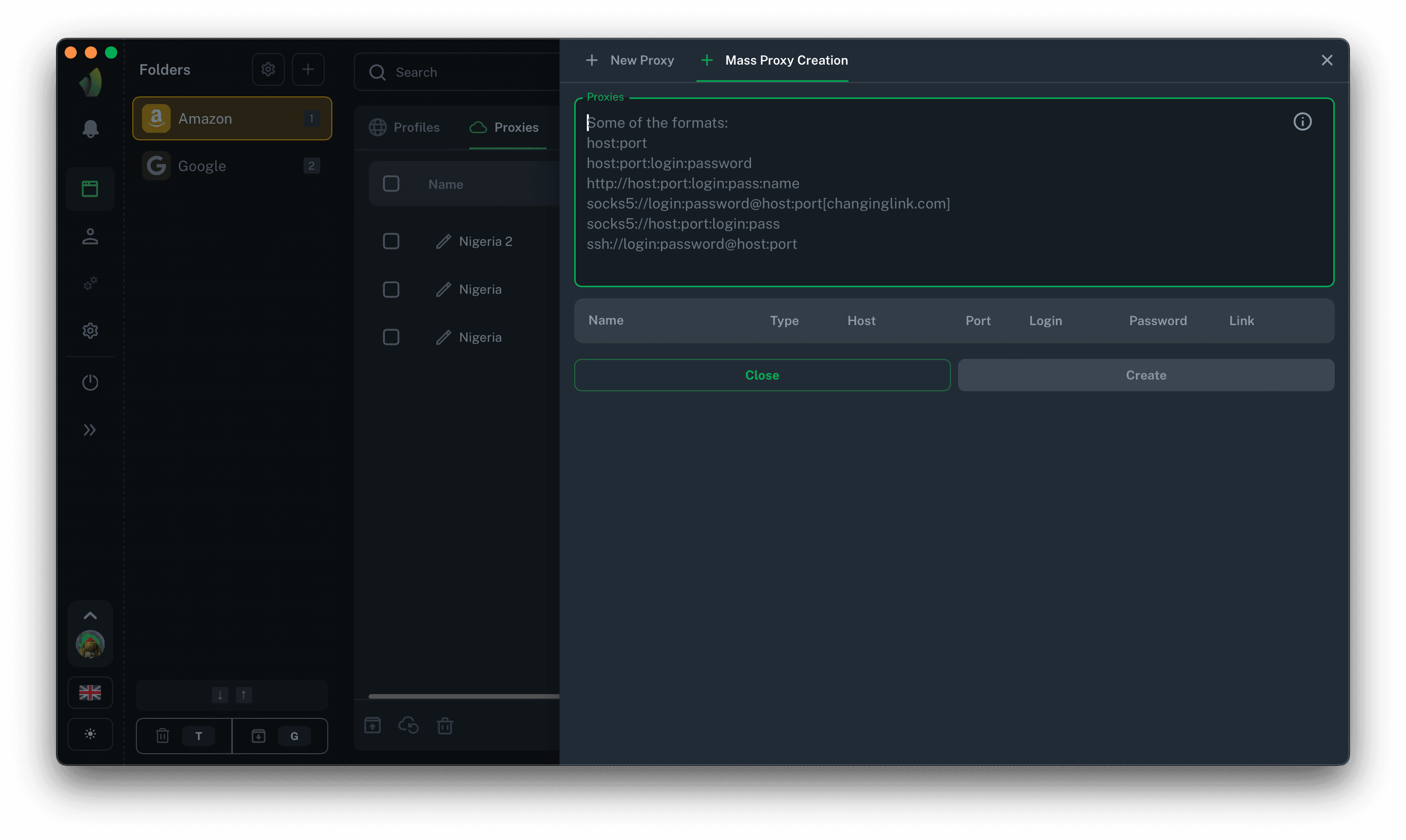Click the green Close button
The image size is (1406, 840).
[x=762, y=375]
